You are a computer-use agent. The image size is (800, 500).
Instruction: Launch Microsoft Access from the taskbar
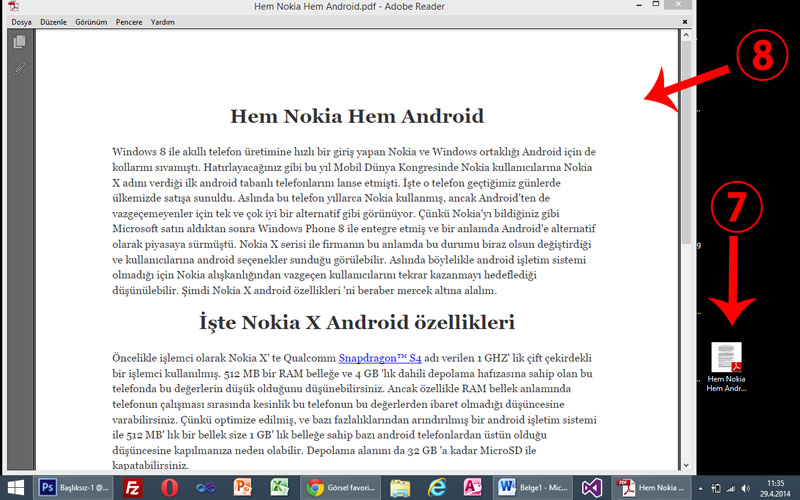tap(473, 488)
